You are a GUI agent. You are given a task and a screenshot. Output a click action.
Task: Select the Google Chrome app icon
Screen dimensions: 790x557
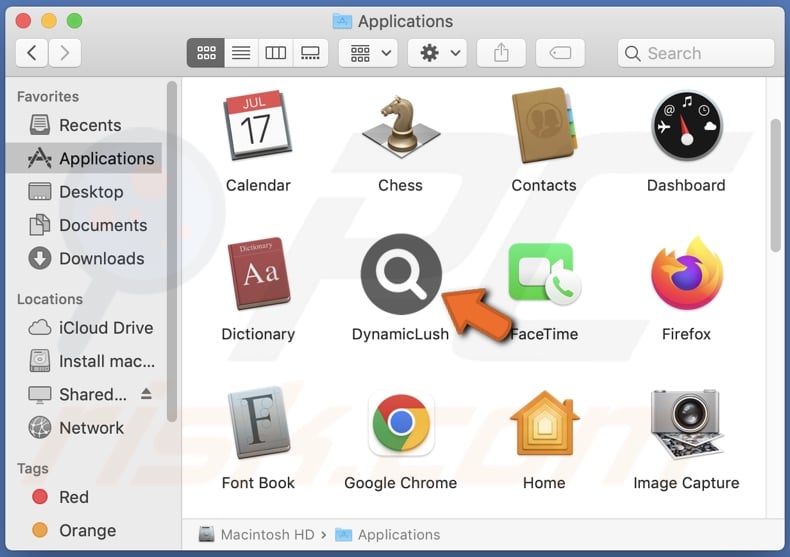[x=401, y=423]
